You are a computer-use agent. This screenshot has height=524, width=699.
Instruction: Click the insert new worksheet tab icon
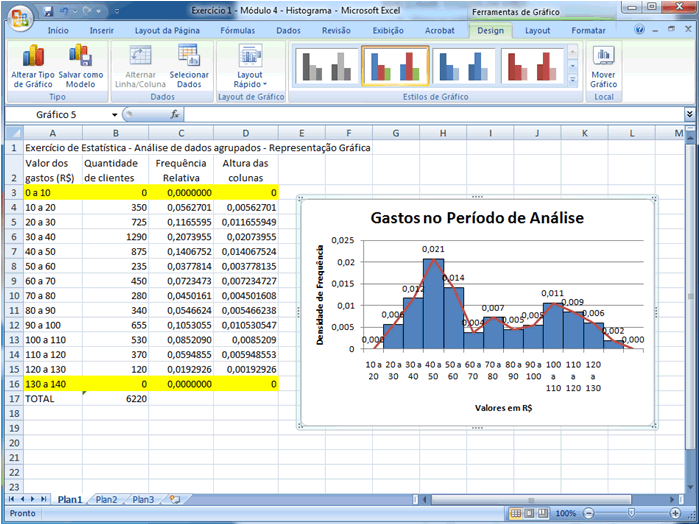click(x=174, y=498)
